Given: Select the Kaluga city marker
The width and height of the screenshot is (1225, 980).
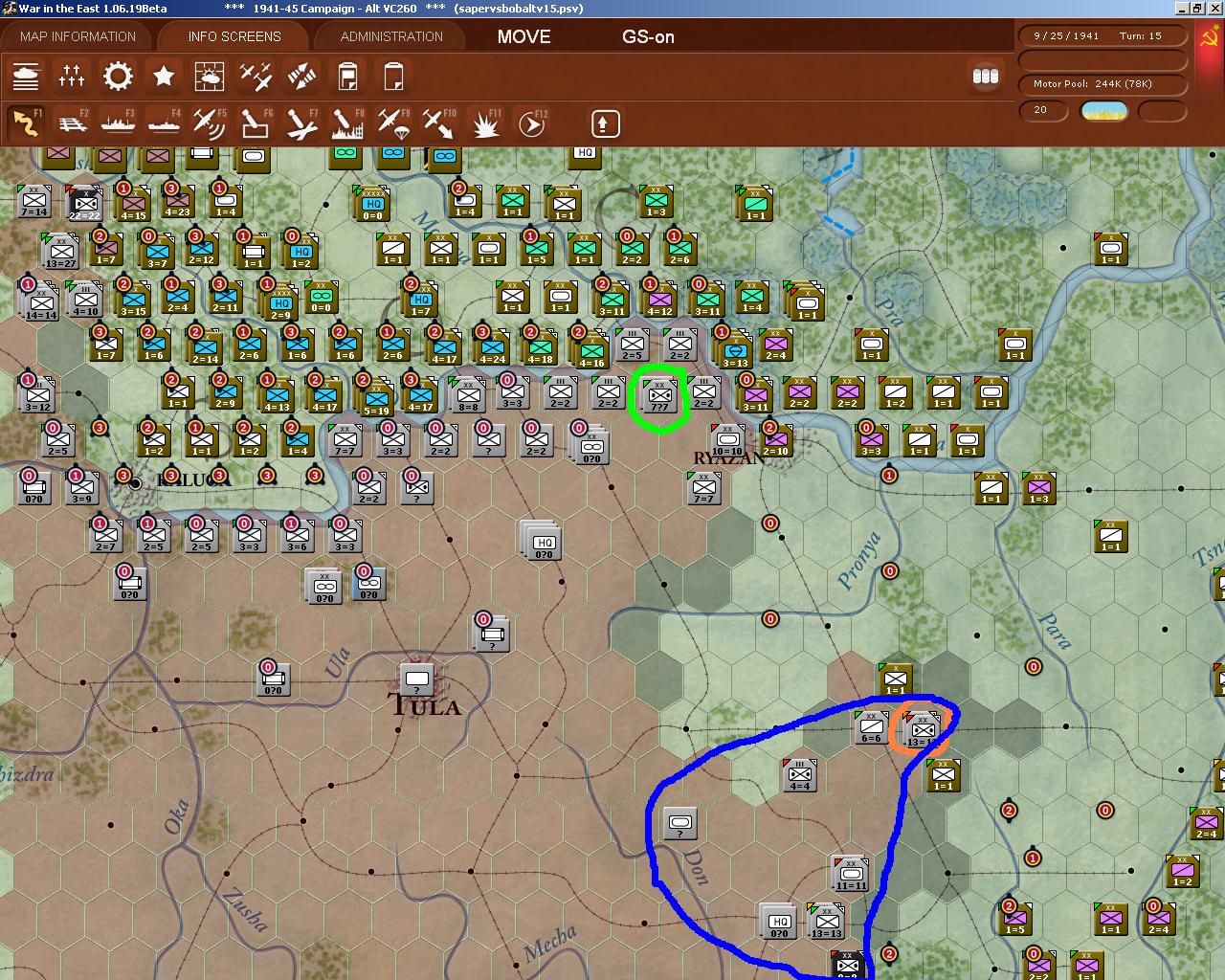Looking at the screenshot, I should pyautogui.click(x=135, y=483).
